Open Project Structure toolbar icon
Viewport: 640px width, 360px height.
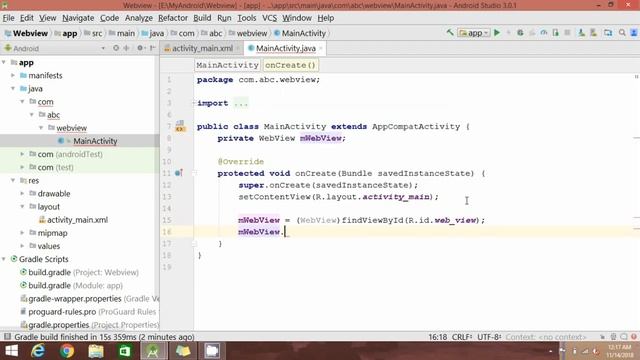tap(608, 33)
